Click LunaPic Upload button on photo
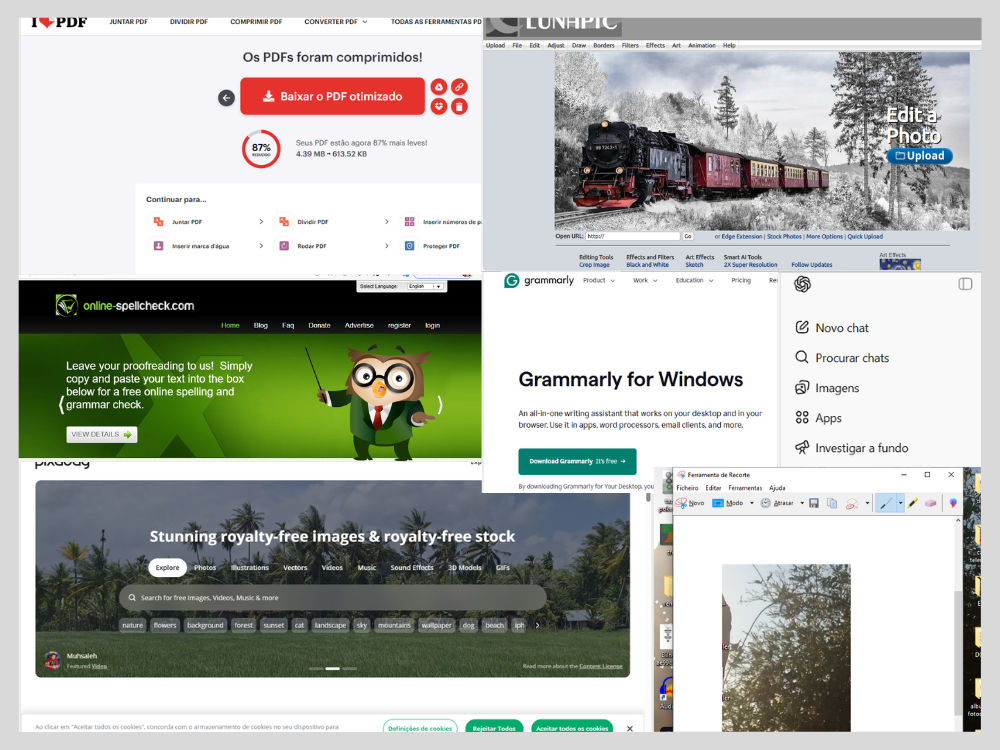The image size is (1000, 750). point(919,156)
